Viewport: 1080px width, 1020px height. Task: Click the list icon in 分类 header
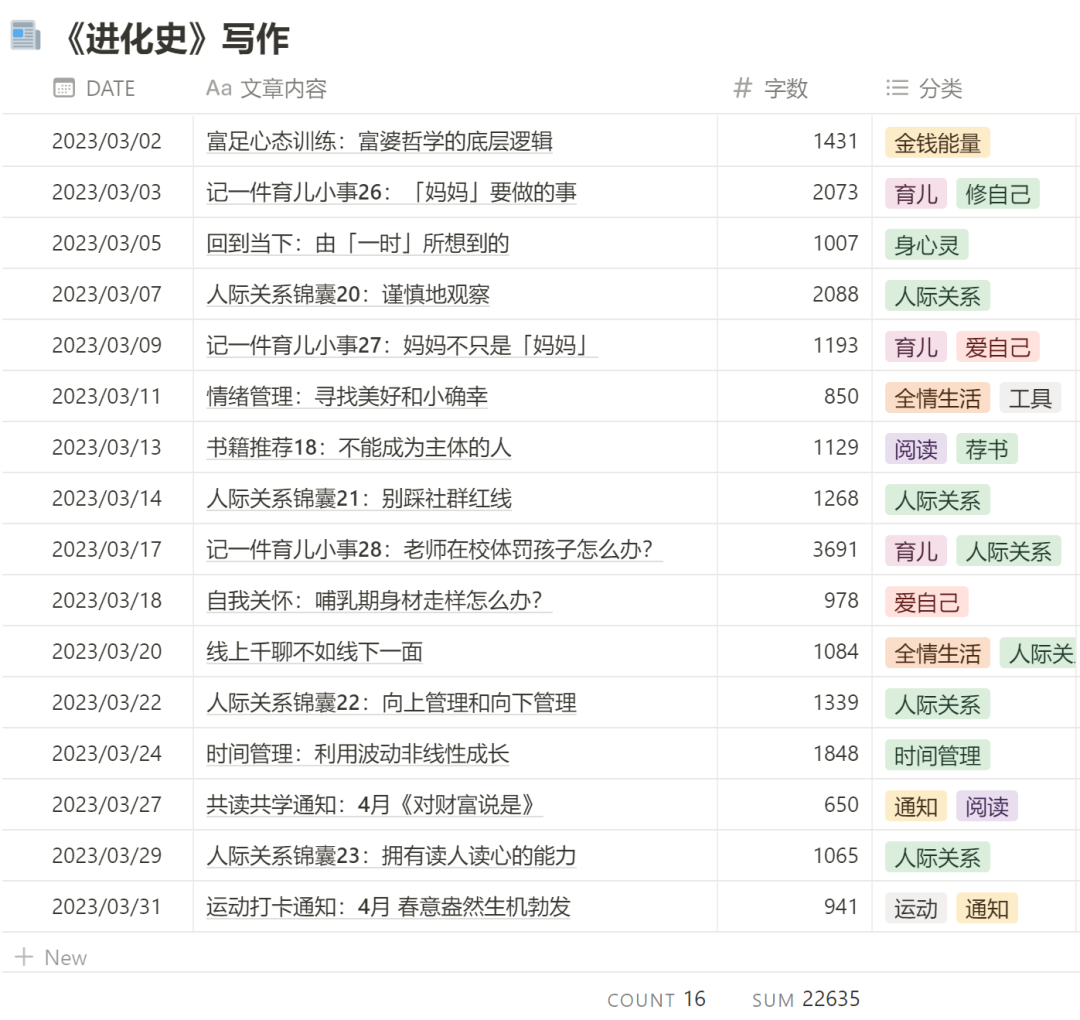pos(897,88)
